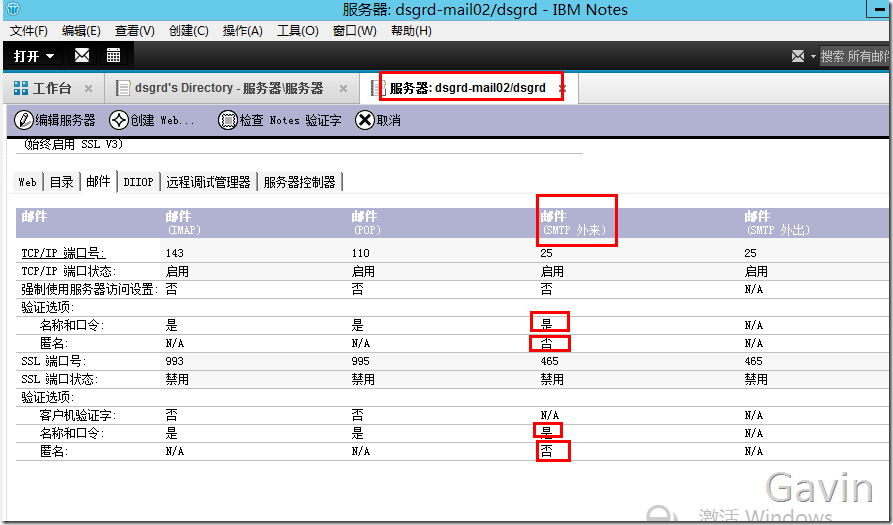893x525 pixels.
Task: Switch to the Web ports tab
Action: (27, 182)
